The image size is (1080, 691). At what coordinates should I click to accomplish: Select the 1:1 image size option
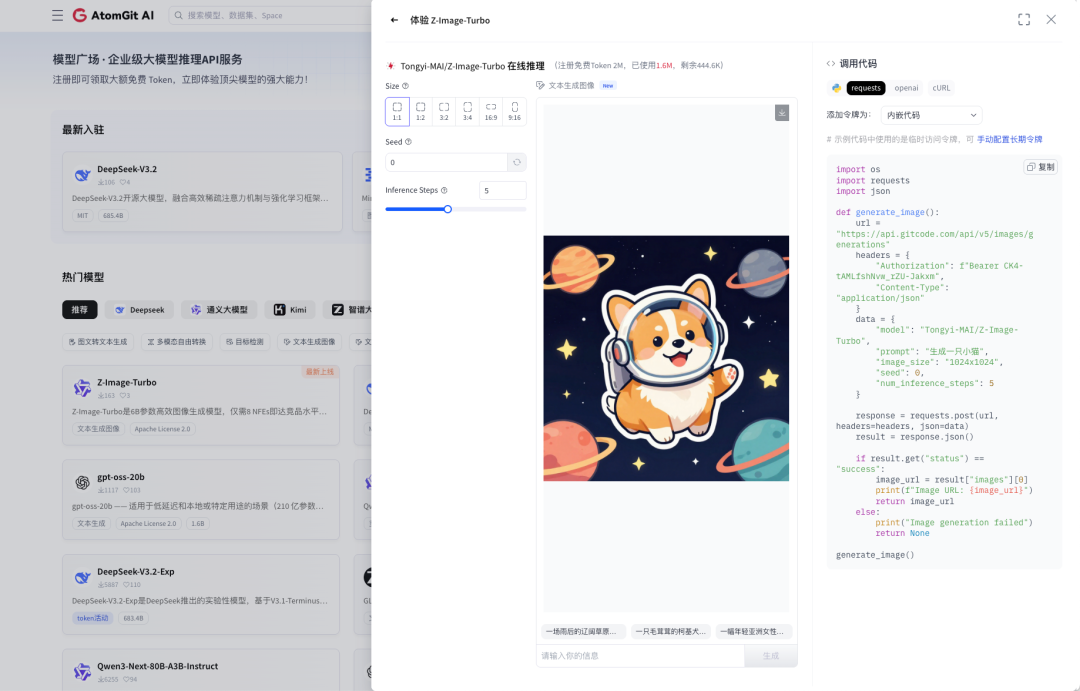(397, 111)
